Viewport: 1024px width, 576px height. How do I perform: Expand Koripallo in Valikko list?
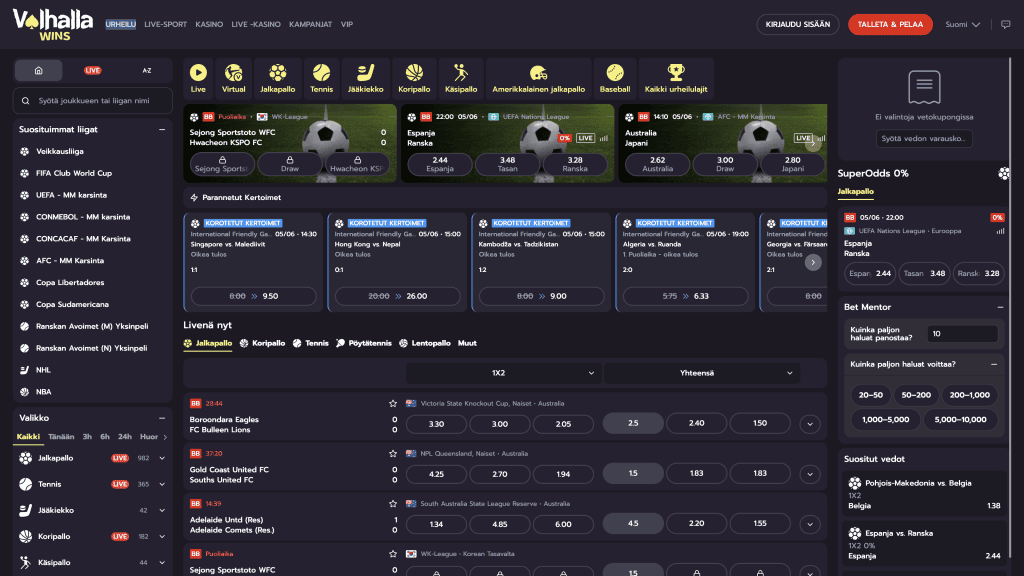pos(162,537)
